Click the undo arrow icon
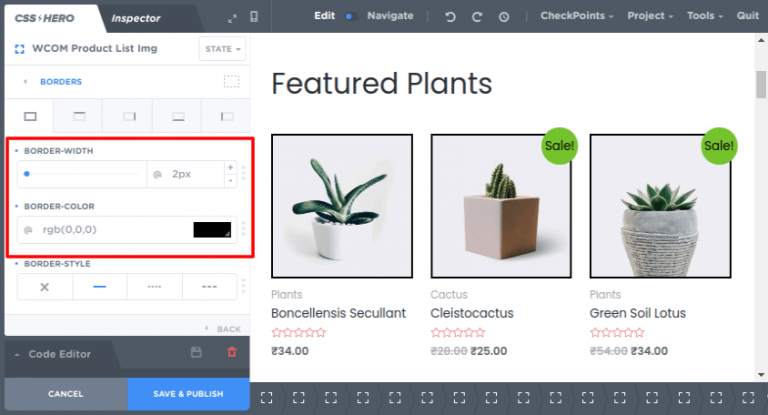The image size is (768, 415). click(x=450, y=17)
